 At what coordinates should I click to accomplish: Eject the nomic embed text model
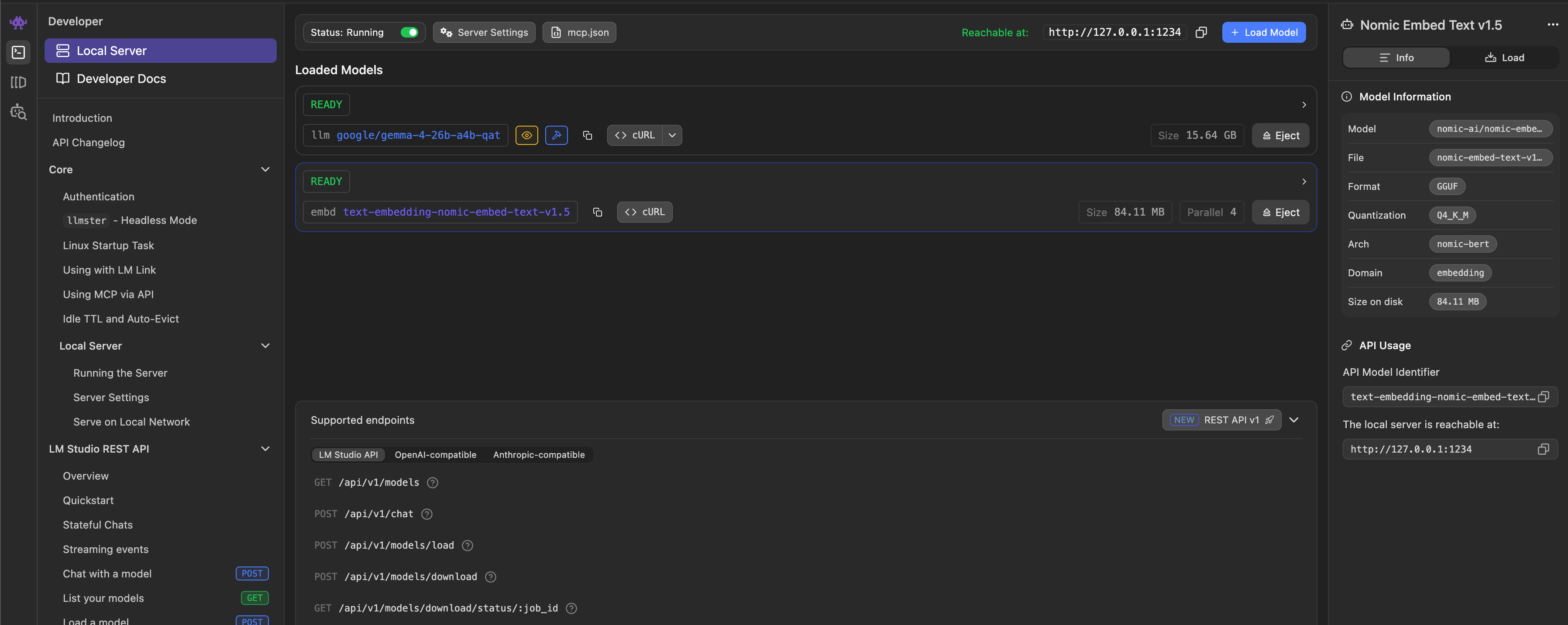point(1280,212)
